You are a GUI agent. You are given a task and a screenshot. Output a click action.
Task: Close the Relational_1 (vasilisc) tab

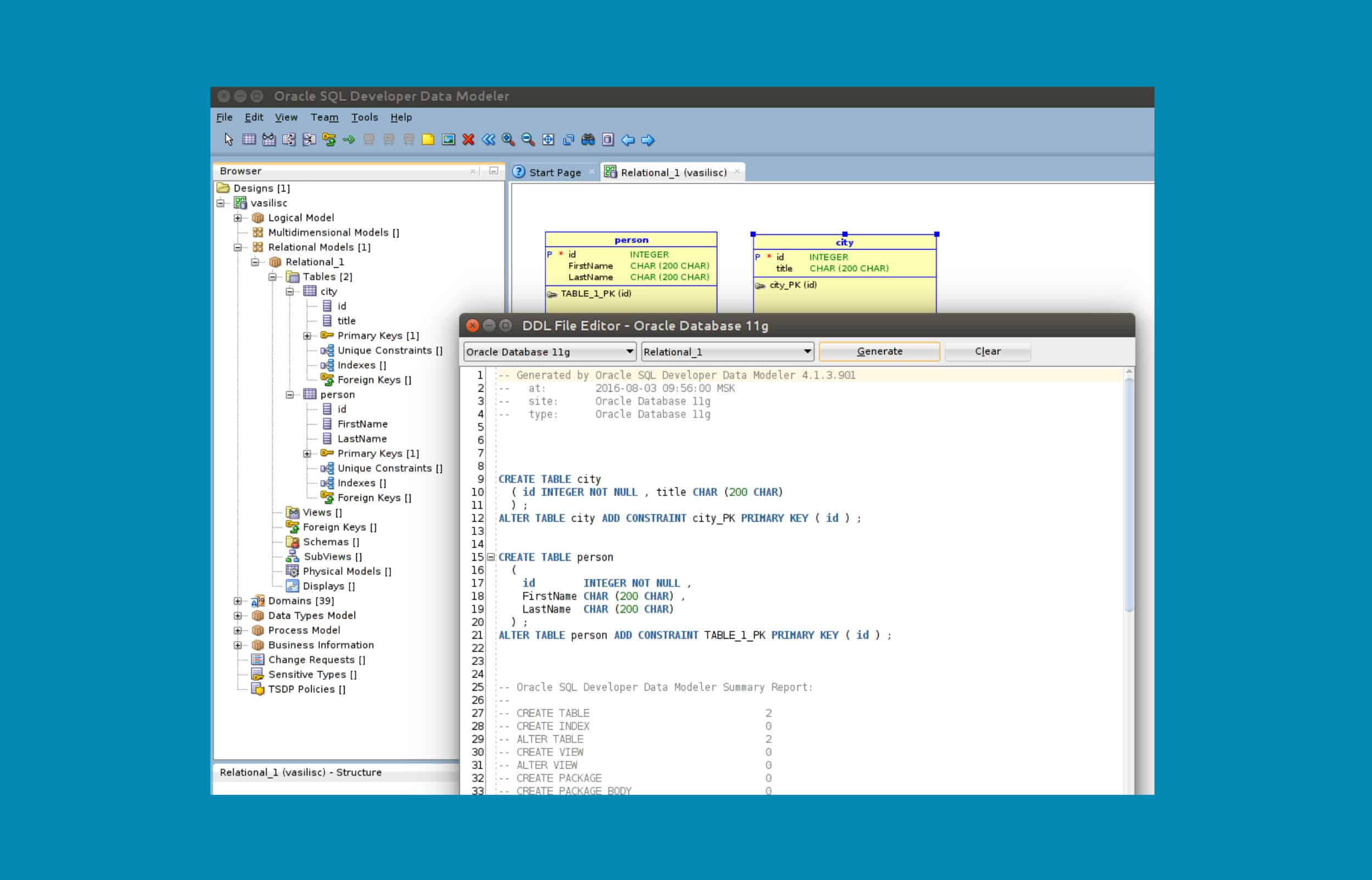[737, 171]
